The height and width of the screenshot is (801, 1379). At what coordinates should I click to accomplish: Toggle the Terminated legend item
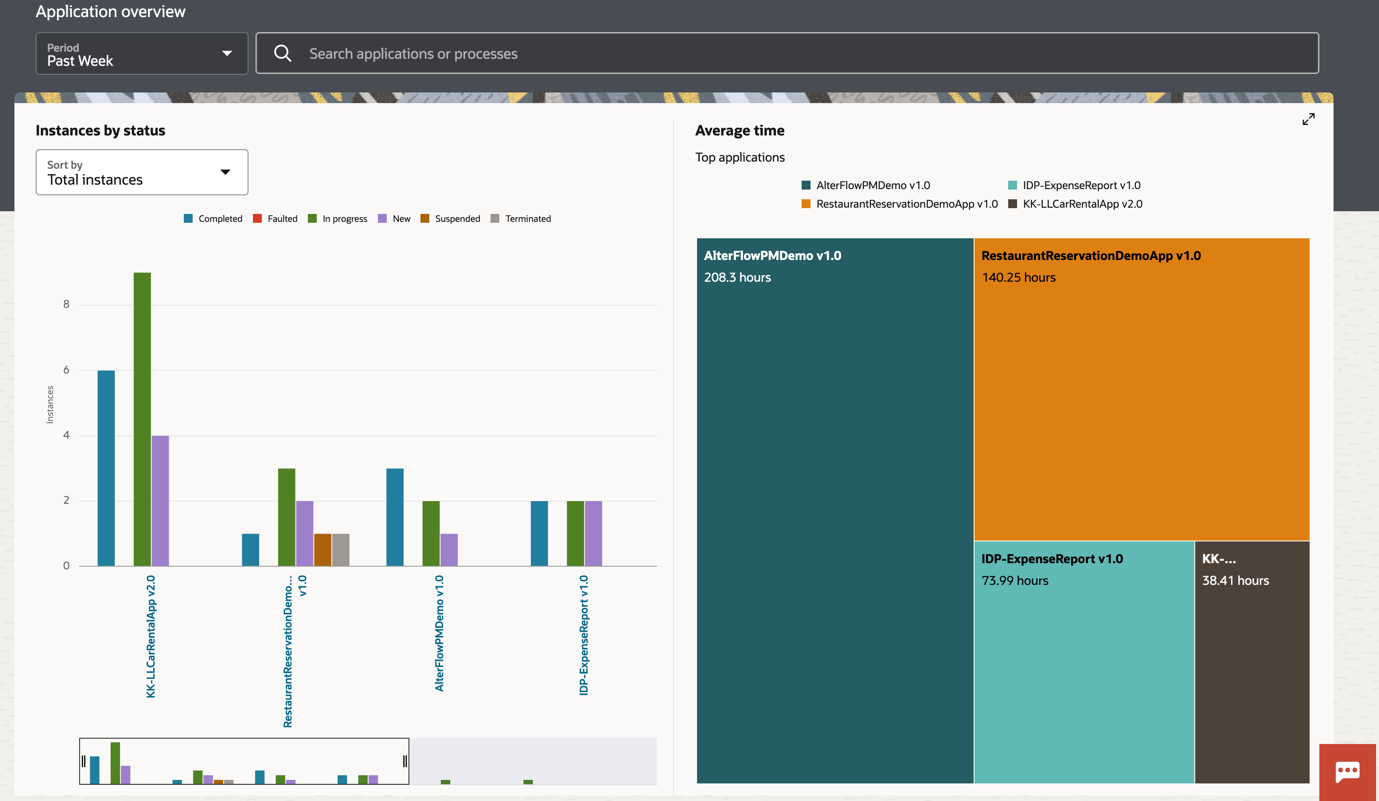(521, 219)
